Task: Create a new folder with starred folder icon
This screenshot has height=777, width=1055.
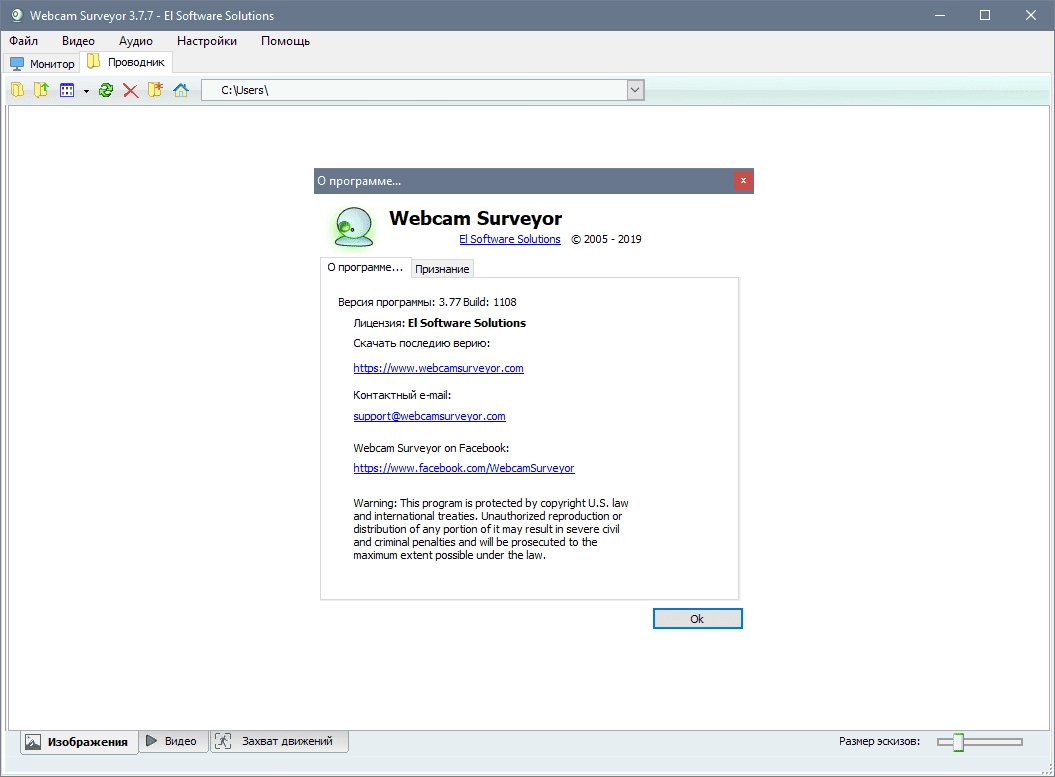Action: (155, 90)
